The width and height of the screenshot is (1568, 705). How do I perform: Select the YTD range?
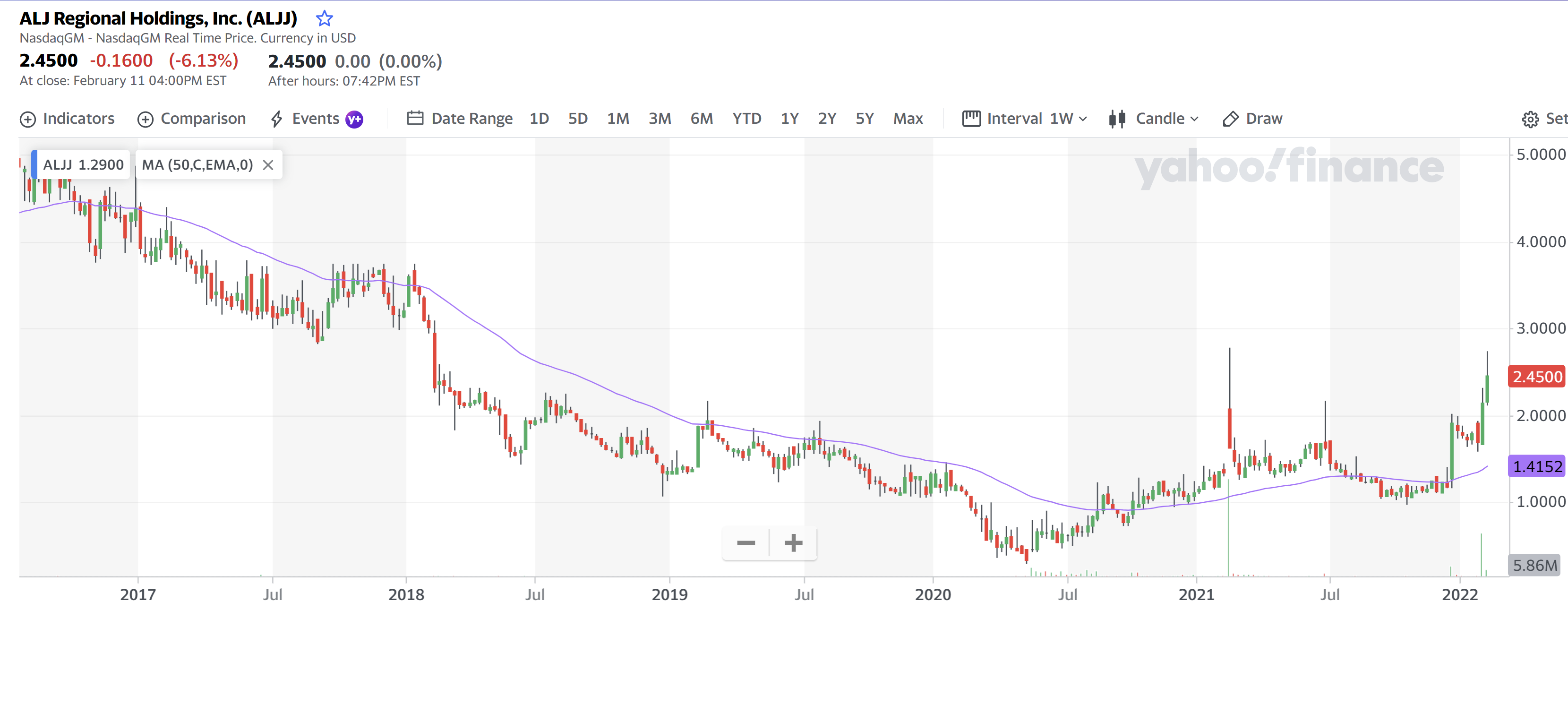coord(747,119)
